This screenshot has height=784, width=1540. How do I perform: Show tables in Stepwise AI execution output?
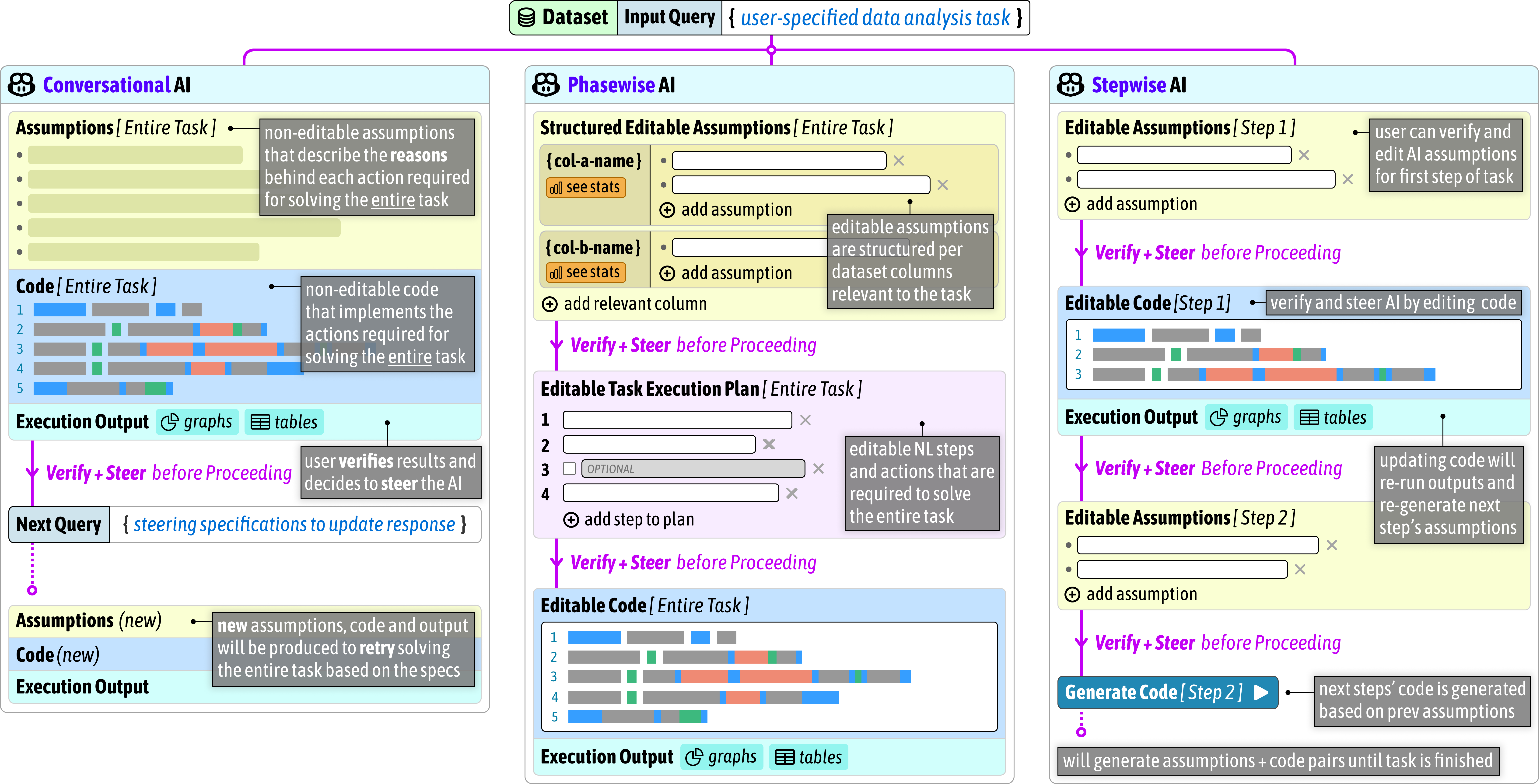(x=1333, y=417)
